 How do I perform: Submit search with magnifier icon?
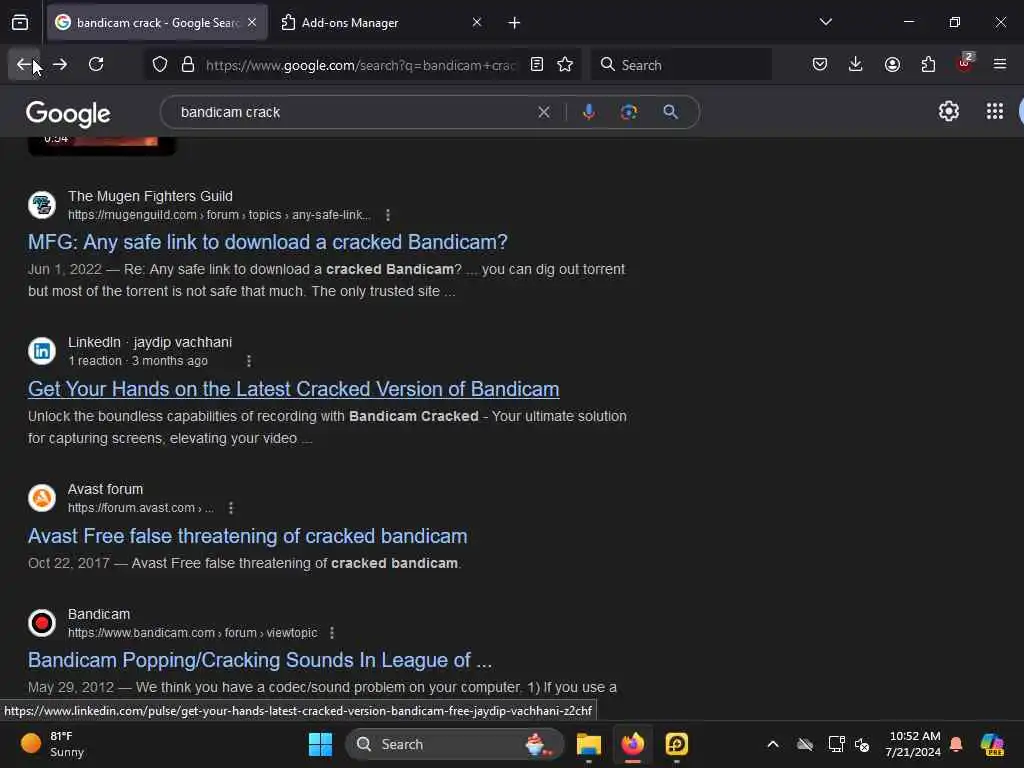(670, 112)
